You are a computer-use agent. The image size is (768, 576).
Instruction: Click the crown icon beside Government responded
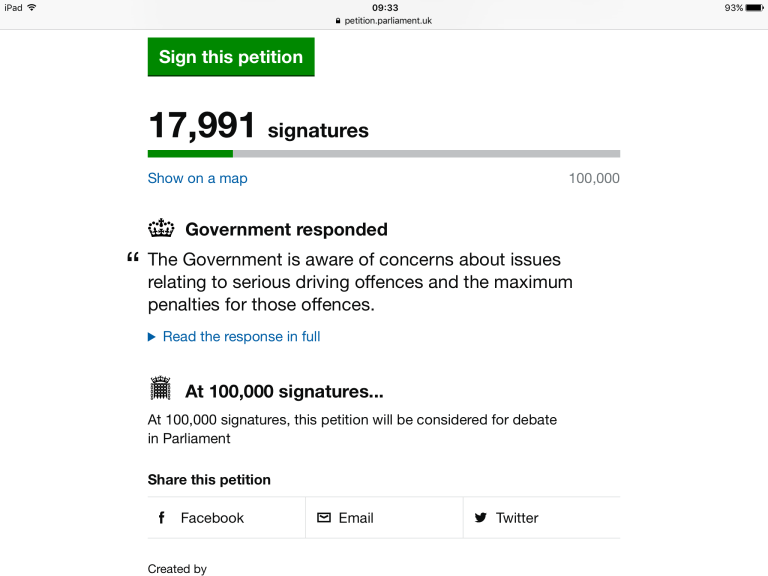(161, 229)
